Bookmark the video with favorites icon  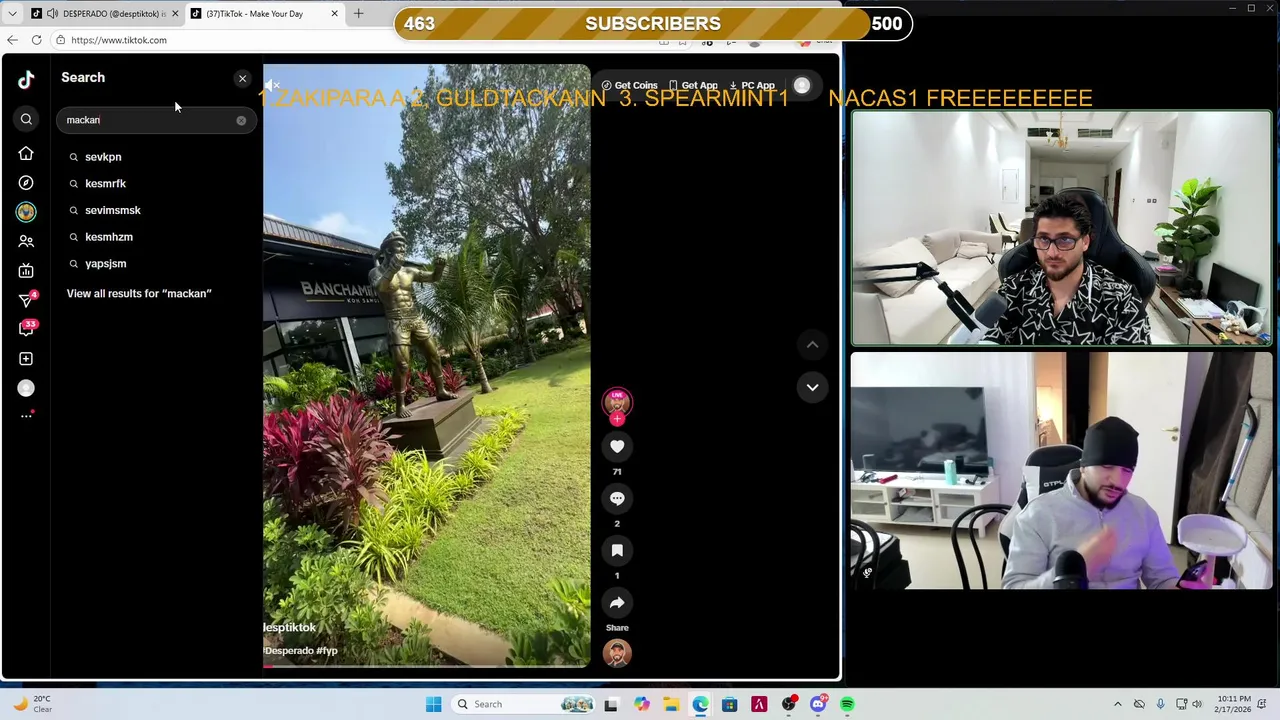pyautogui.click(x=617, y=551)
